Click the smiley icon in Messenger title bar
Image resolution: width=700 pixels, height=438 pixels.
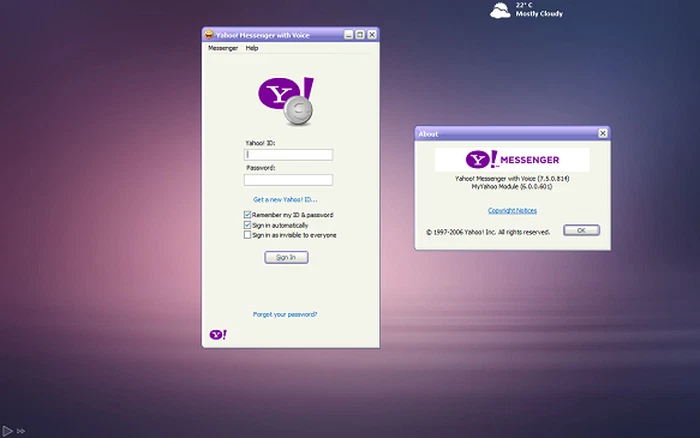[208, 34]
